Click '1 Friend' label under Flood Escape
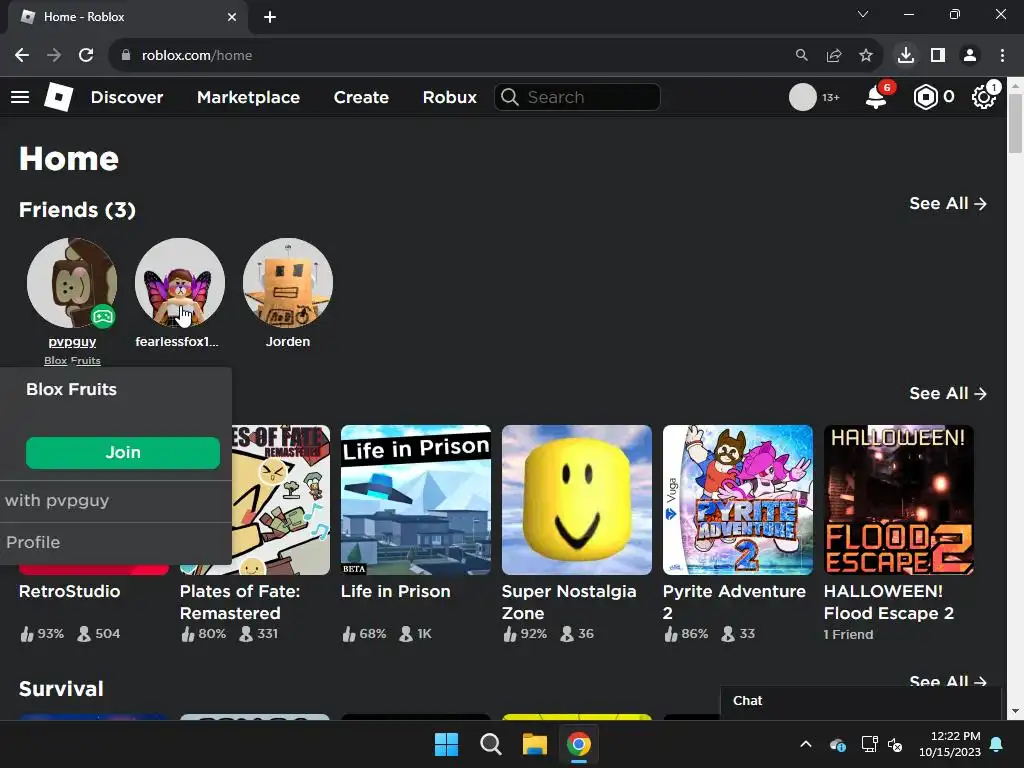Viewport: 1024px width, 768px height. (x=848, y=635)
